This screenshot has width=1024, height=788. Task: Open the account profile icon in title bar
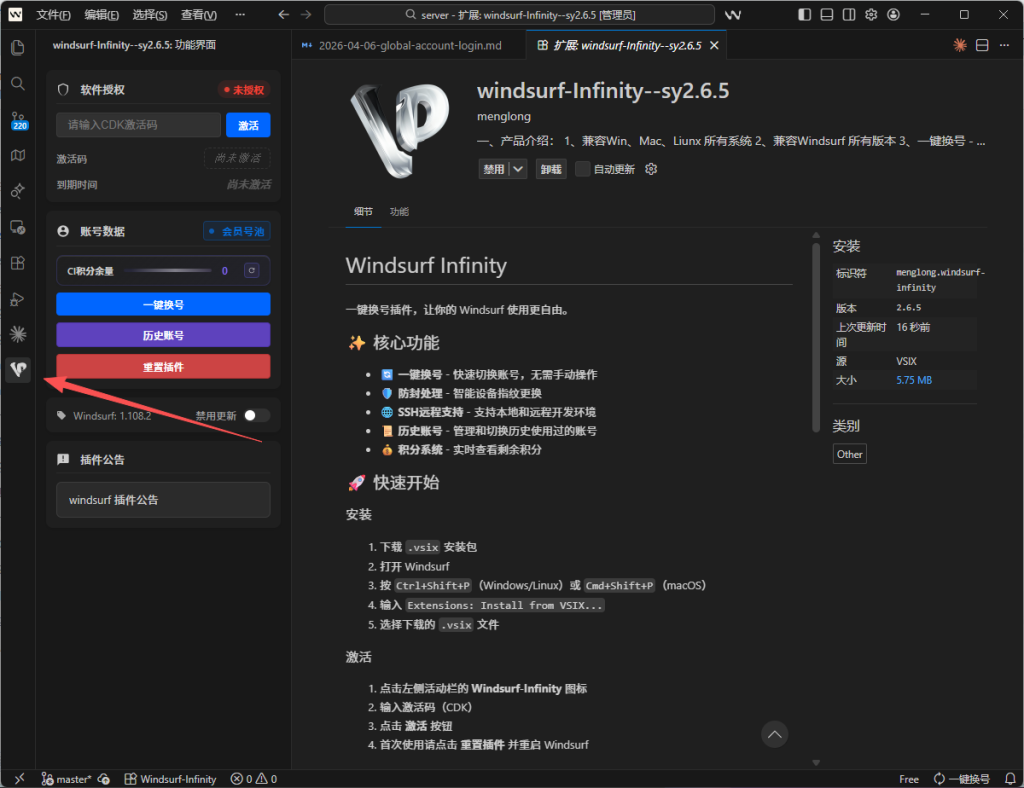pyautogui.click(x=893, y=14)
